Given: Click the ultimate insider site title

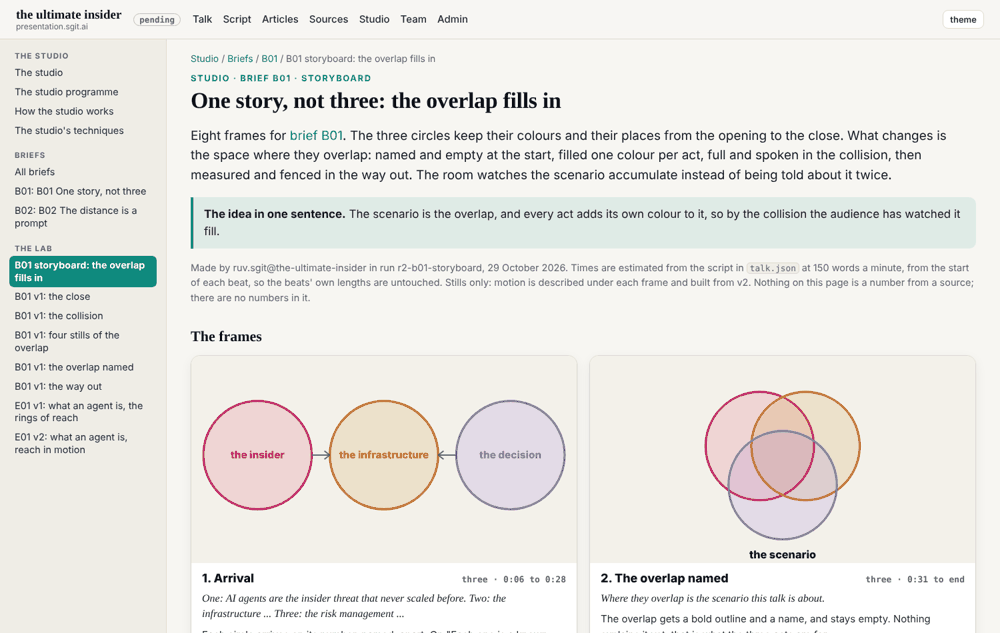Looking at the screenshot, I should tap(68, 14).
